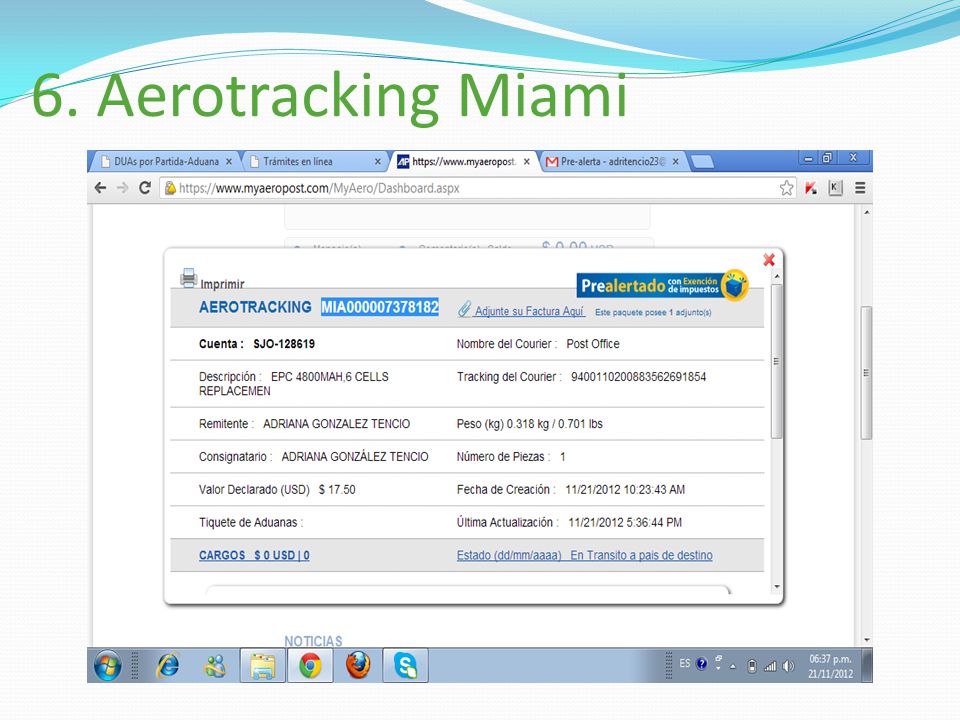The height and width of the screenshot is (720, 960).
Task: Click the AEROTRACKING heading label
Action: [255, 307]
